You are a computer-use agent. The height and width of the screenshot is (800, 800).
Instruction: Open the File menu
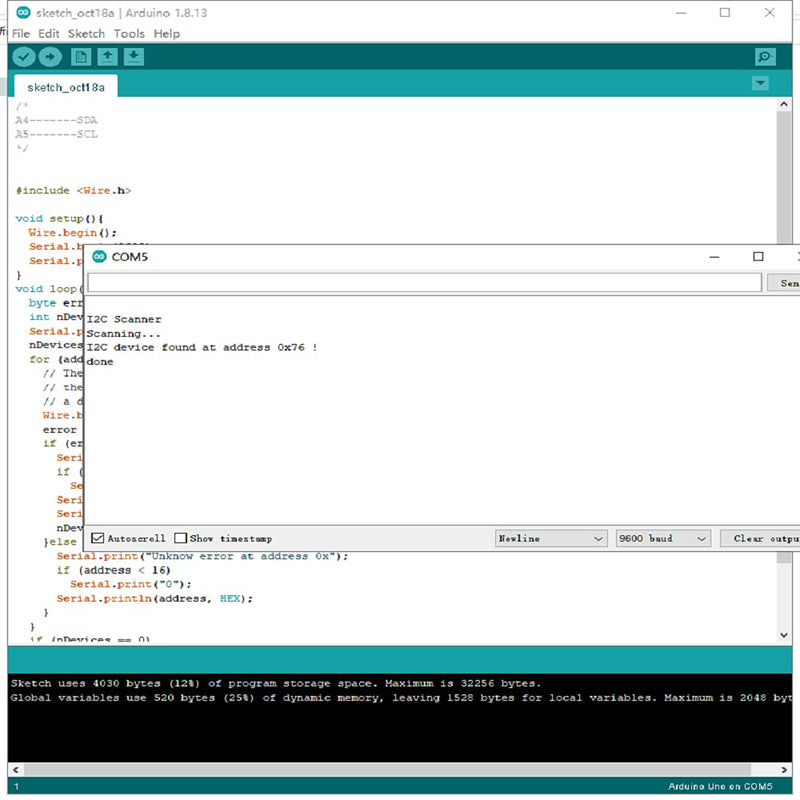pyautogui.click(x=21, y=34)
